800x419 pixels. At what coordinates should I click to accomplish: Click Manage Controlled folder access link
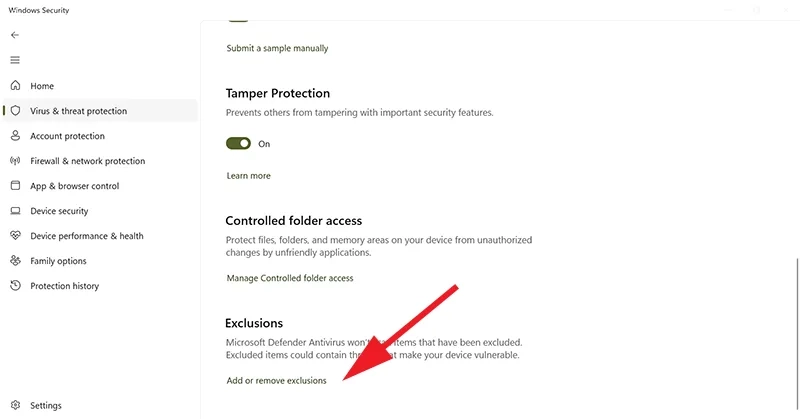coord(290,278)
